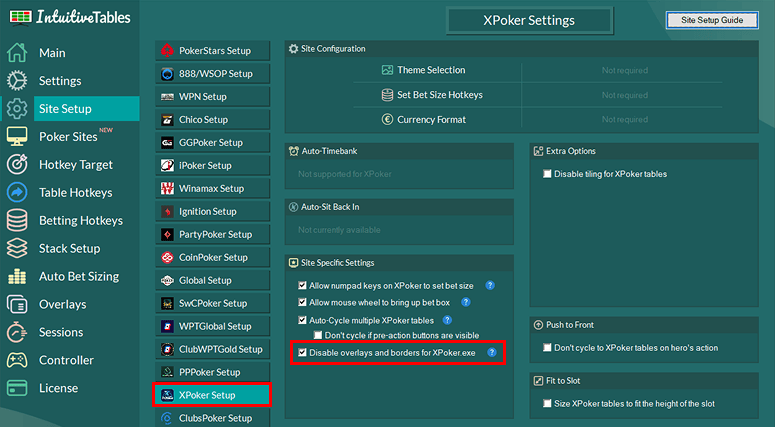Select PPPoker Setup in site list
The height and width of the screenshot is (427, 775).
tap(213, 372)
